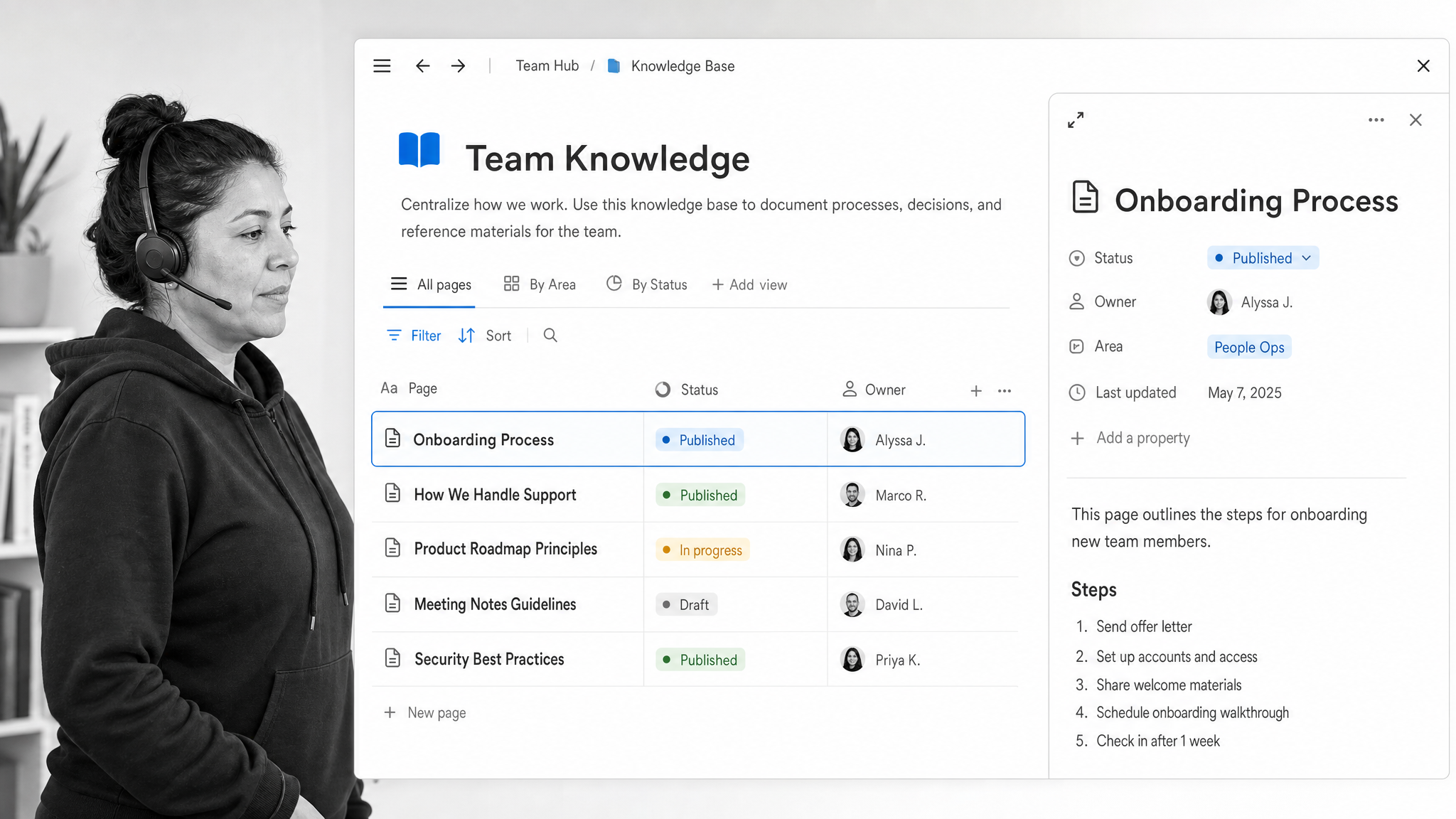Open the Meeting Notes Guidelines page
The image size is (1456, 819).
click(x=495, y=604)
